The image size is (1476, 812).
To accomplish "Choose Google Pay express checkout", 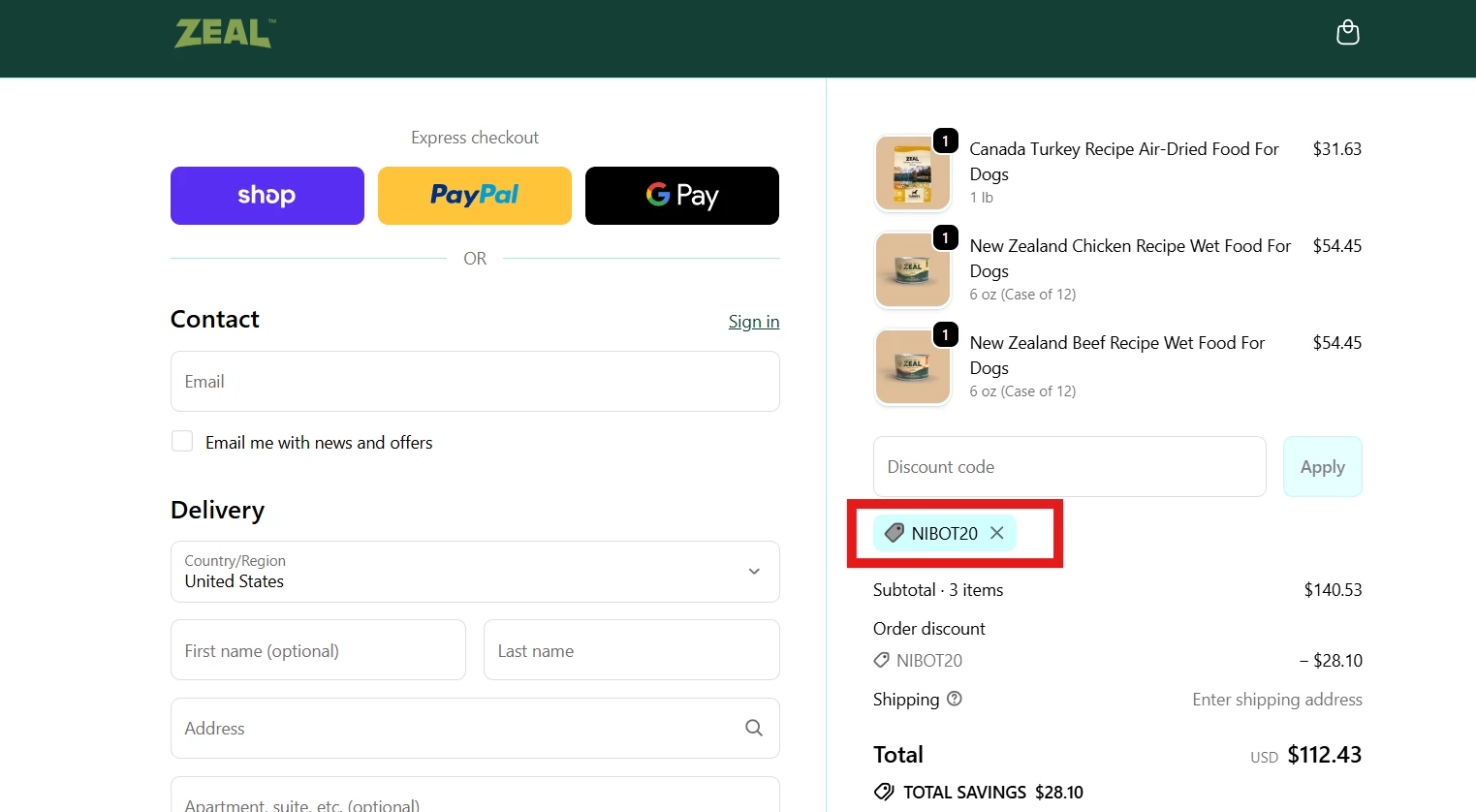I will coord(681,195).
